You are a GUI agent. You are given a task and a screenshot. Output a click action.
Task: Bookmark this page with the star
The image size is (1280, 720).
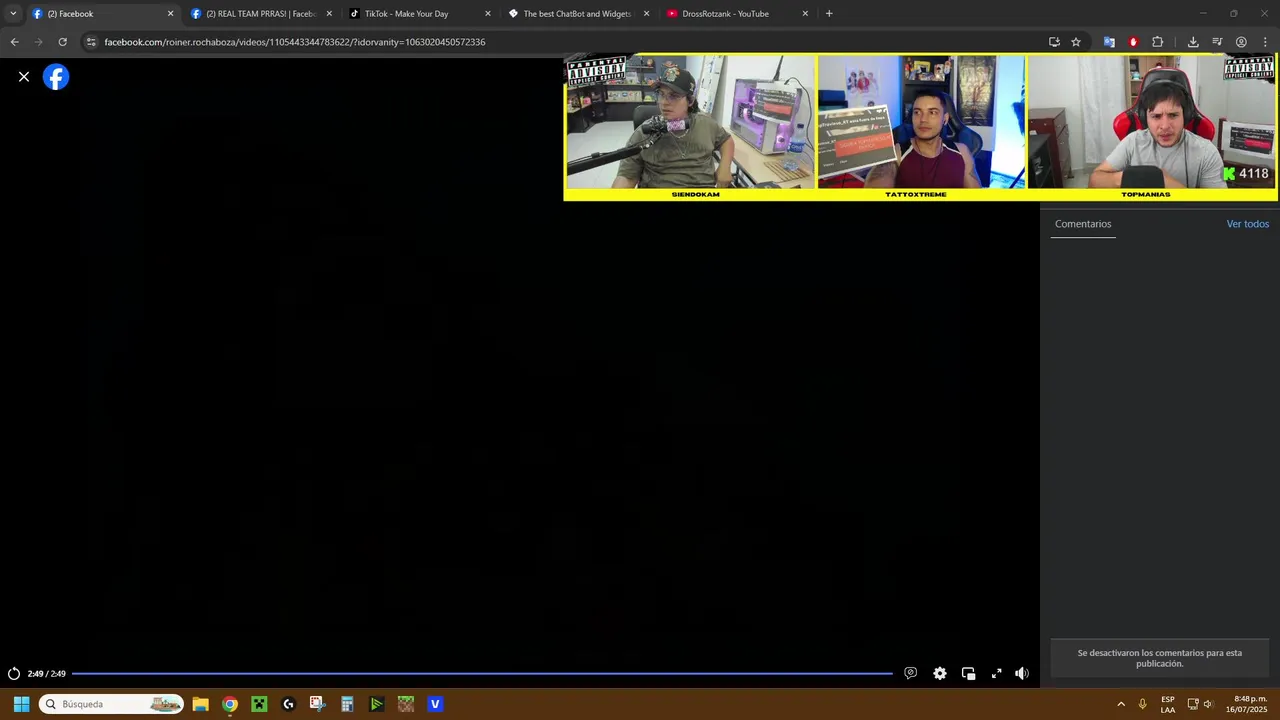pyautogui.click(x=1076, y=42)
